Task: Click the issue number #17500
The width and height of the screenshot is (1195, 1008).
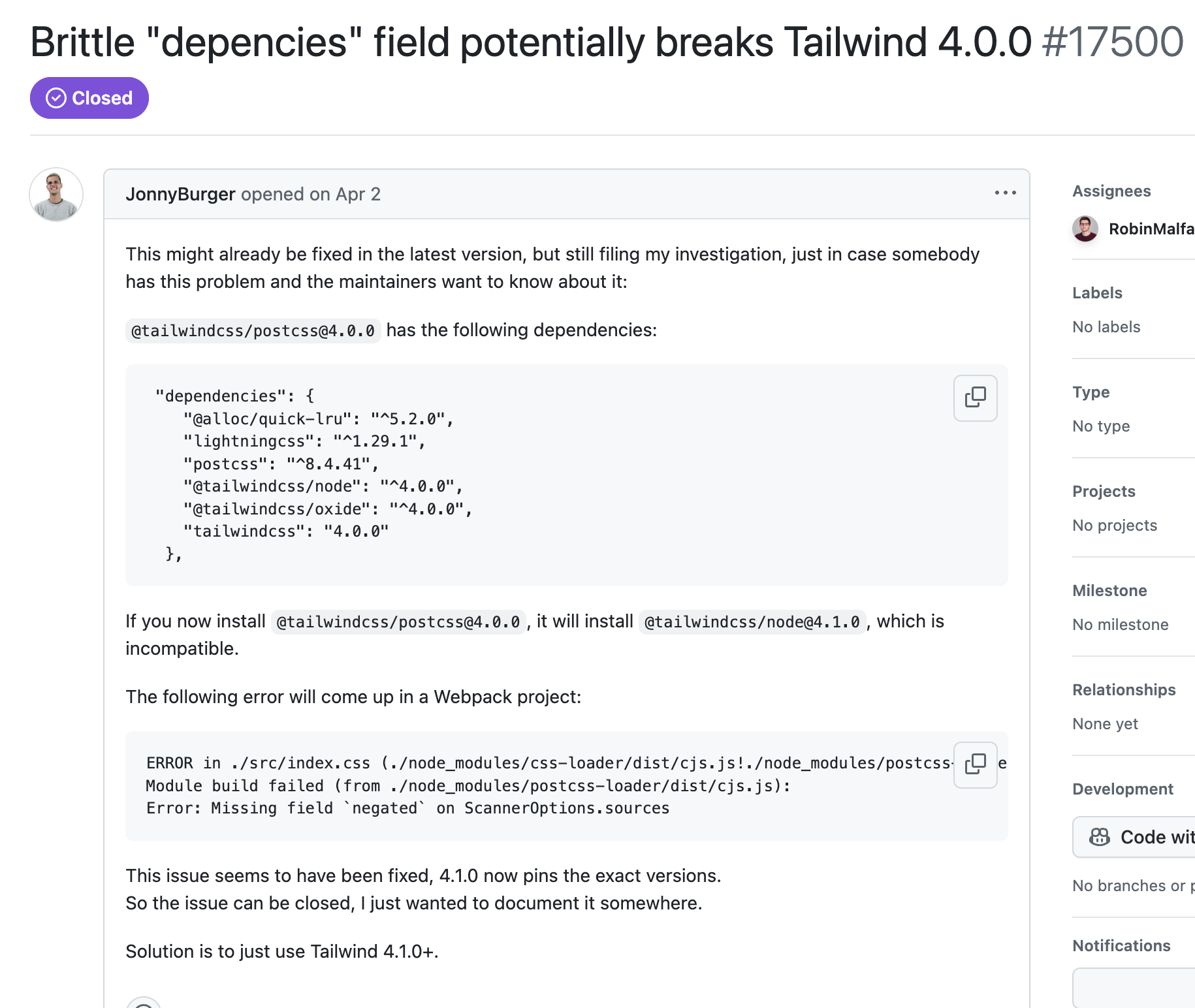Action: (x=1113, y=42)
